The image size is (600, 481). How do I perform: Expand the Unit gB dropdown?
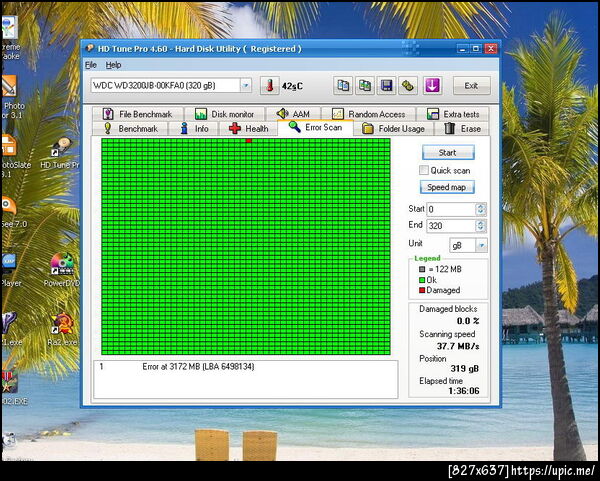click(x=481, y=245)
